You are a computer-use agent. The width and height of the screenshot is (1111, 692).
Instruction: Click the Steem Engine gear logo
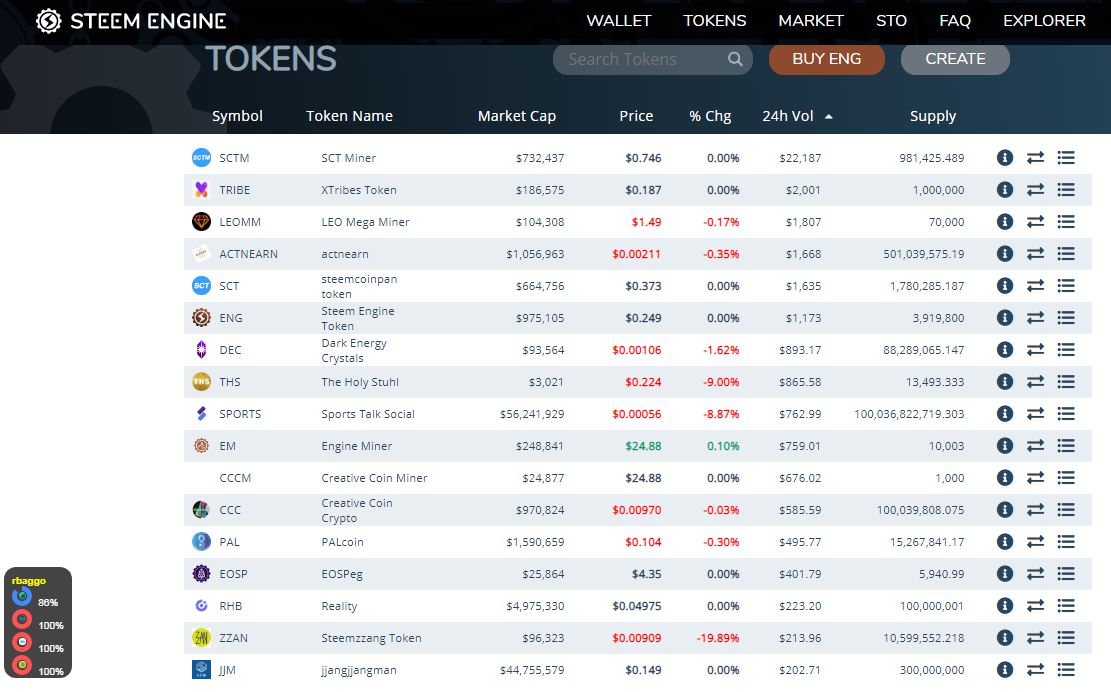click(x=48, y=21)
